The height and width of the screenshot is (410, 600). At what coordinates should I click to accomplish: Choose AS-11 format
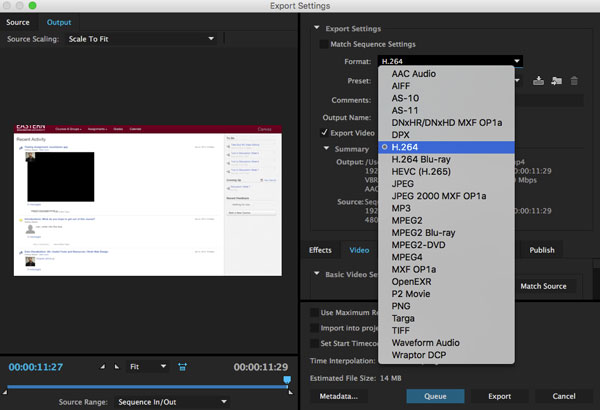coord(446,110)
